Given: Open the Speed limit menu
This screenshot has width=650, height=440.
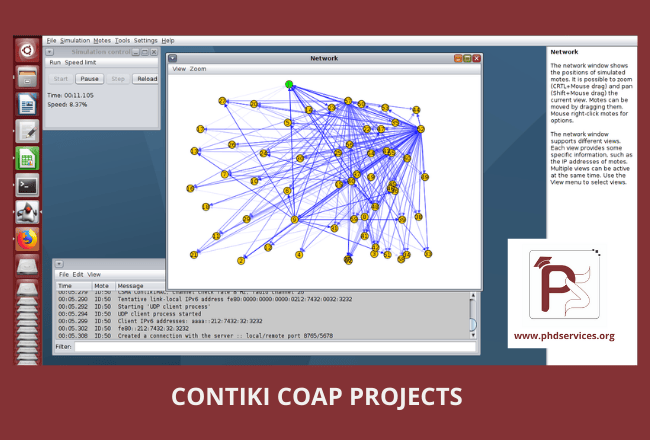Looking at the screenshot, I should (x=80, y=63).
